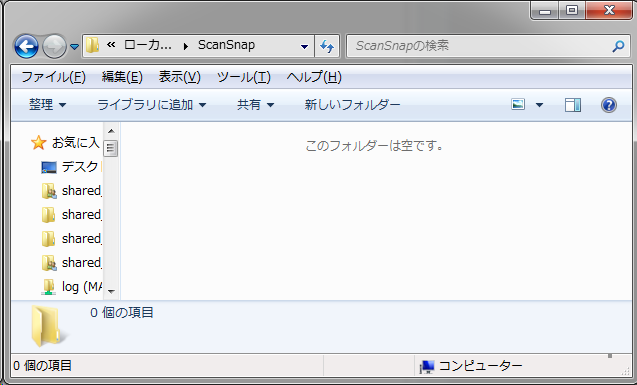Click 0 個の項目 text in details pane
The width and height of the screenshot is (637, 385).
[x=121, y=312]
